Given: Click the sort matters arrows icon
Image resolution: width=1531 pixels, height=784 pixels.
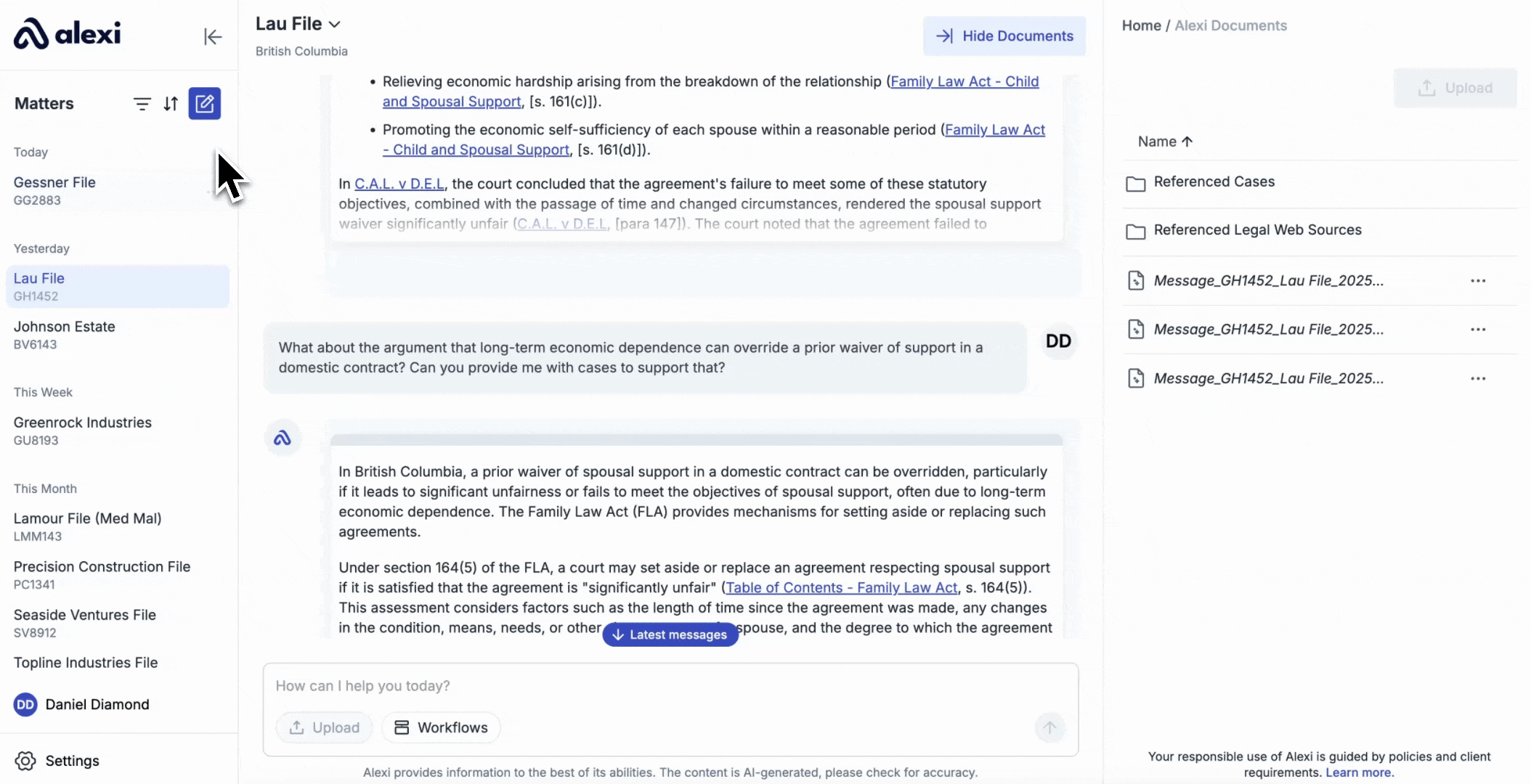Looking at the screenshot, I should (x=171, y=104).
